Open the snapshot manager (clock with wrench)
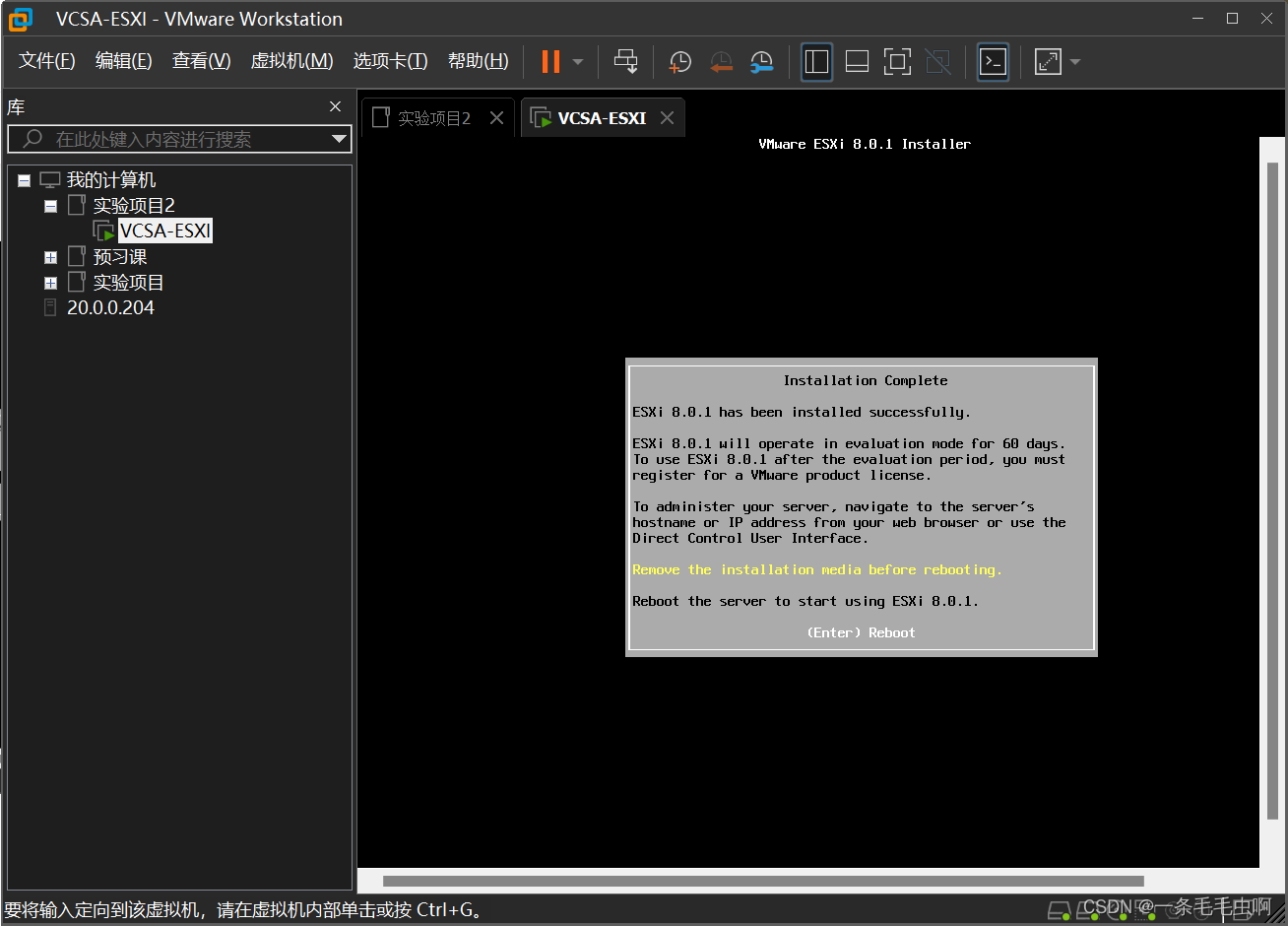This screenshot has width=1288, height=926. [761, 62]
